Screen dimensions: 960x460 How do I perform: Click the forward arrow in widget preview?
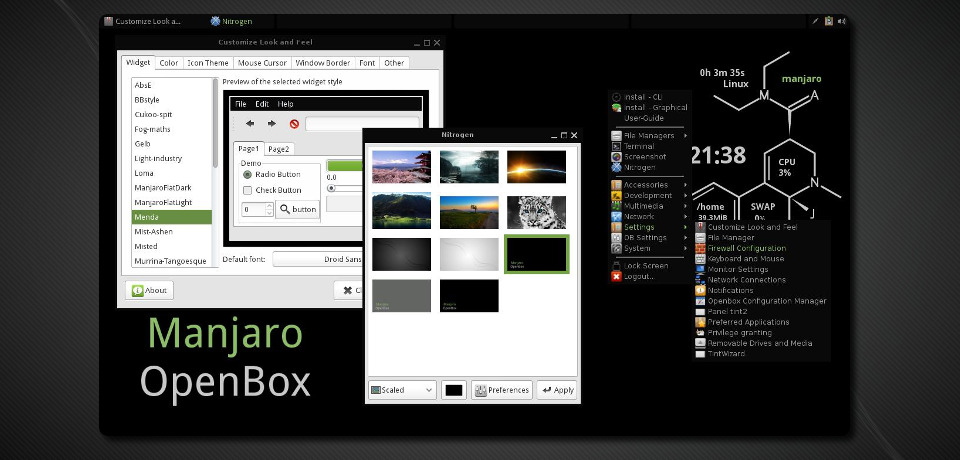pyautogui.click(x=272, y=124)
